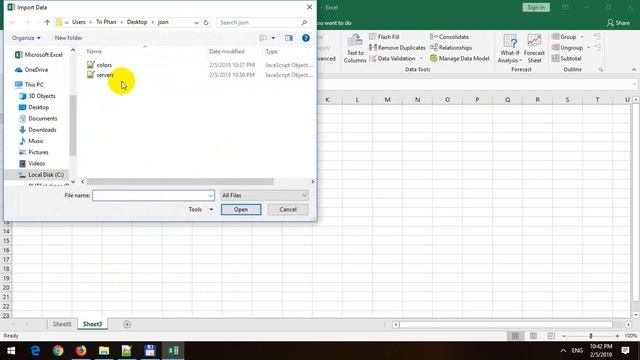Viewport: 640px width, 360px height.
Task: Click Consolidate in Excel ribbon
Action: pos(449,37)
